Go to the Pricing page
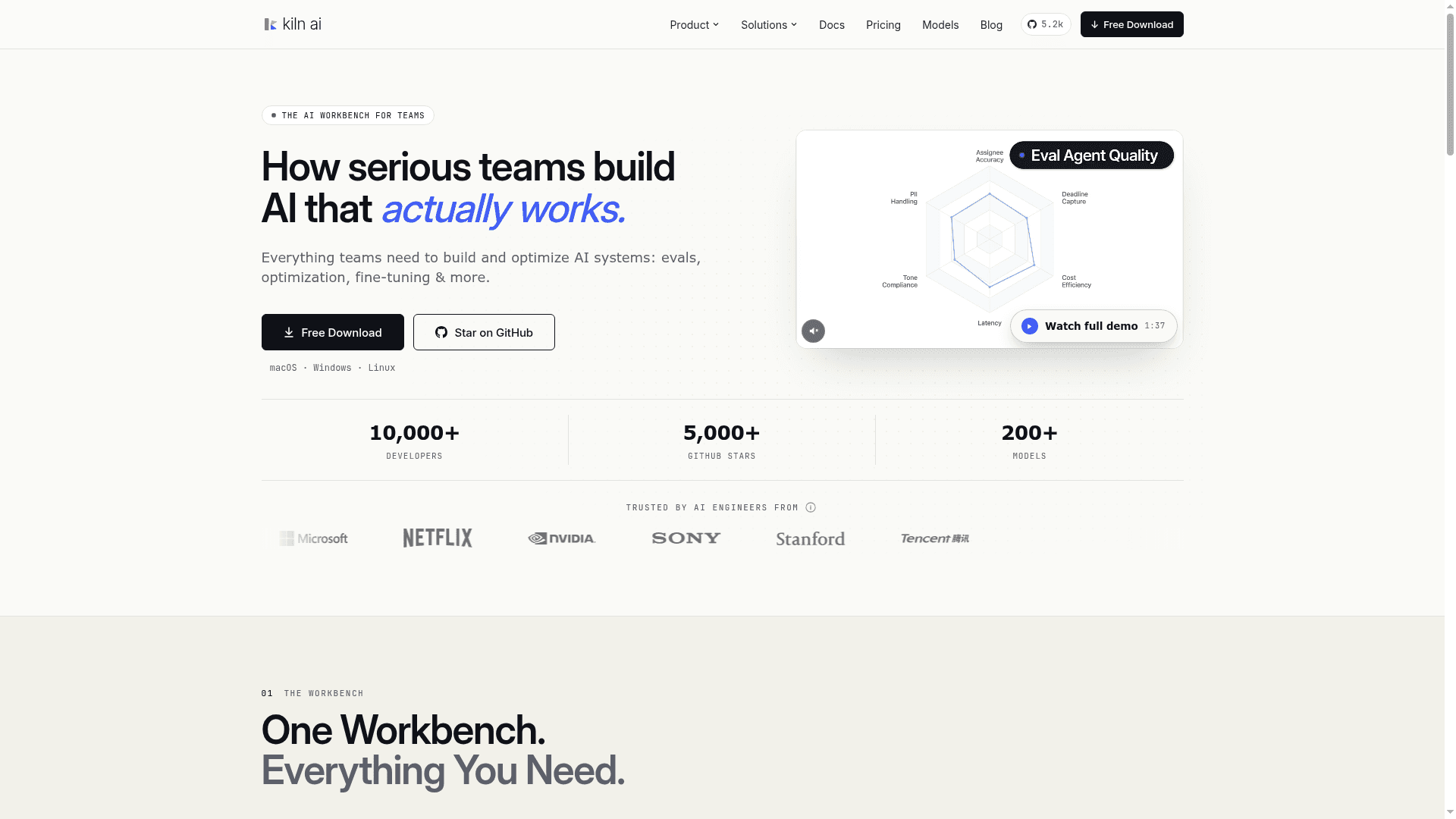This screenshot has width=1456, height=819. point(883,25)
